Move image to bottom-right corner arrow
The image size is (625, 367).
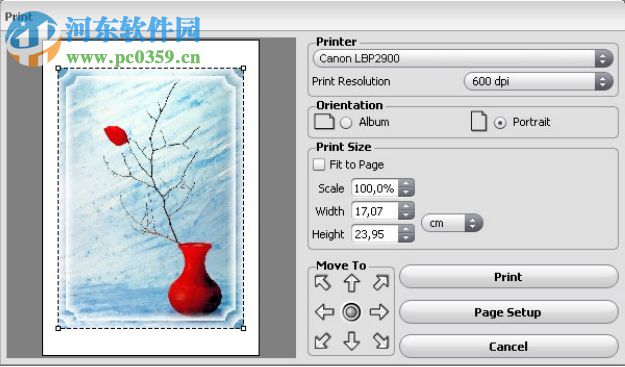coord(381,341)
